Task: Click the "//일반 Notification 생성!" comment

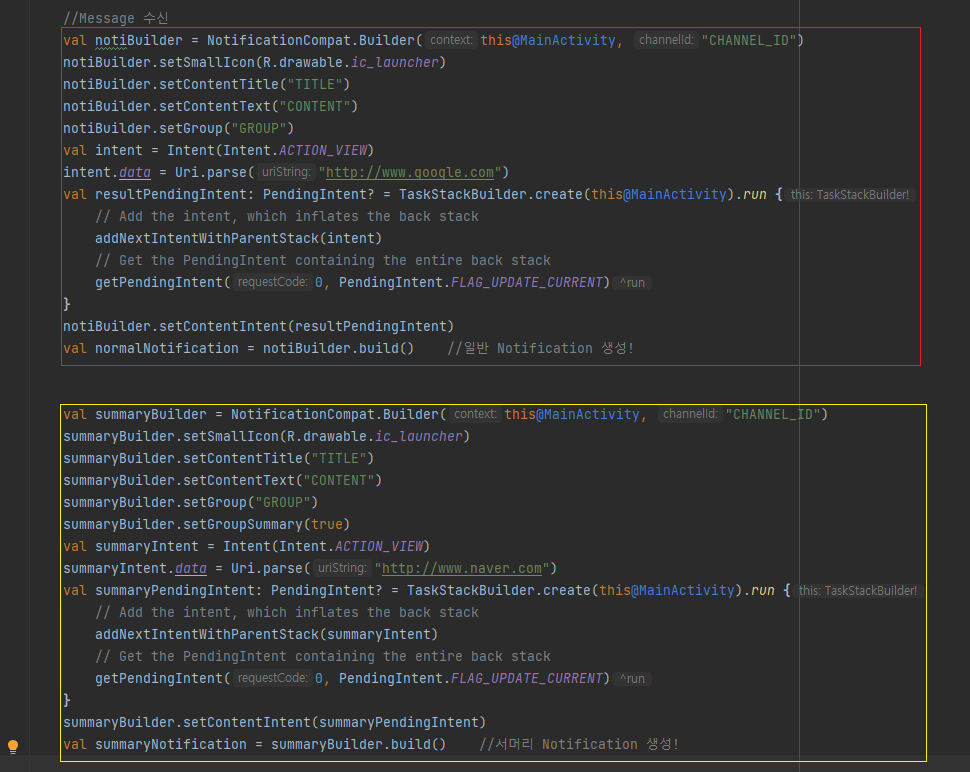Action: tap(541, 349)
